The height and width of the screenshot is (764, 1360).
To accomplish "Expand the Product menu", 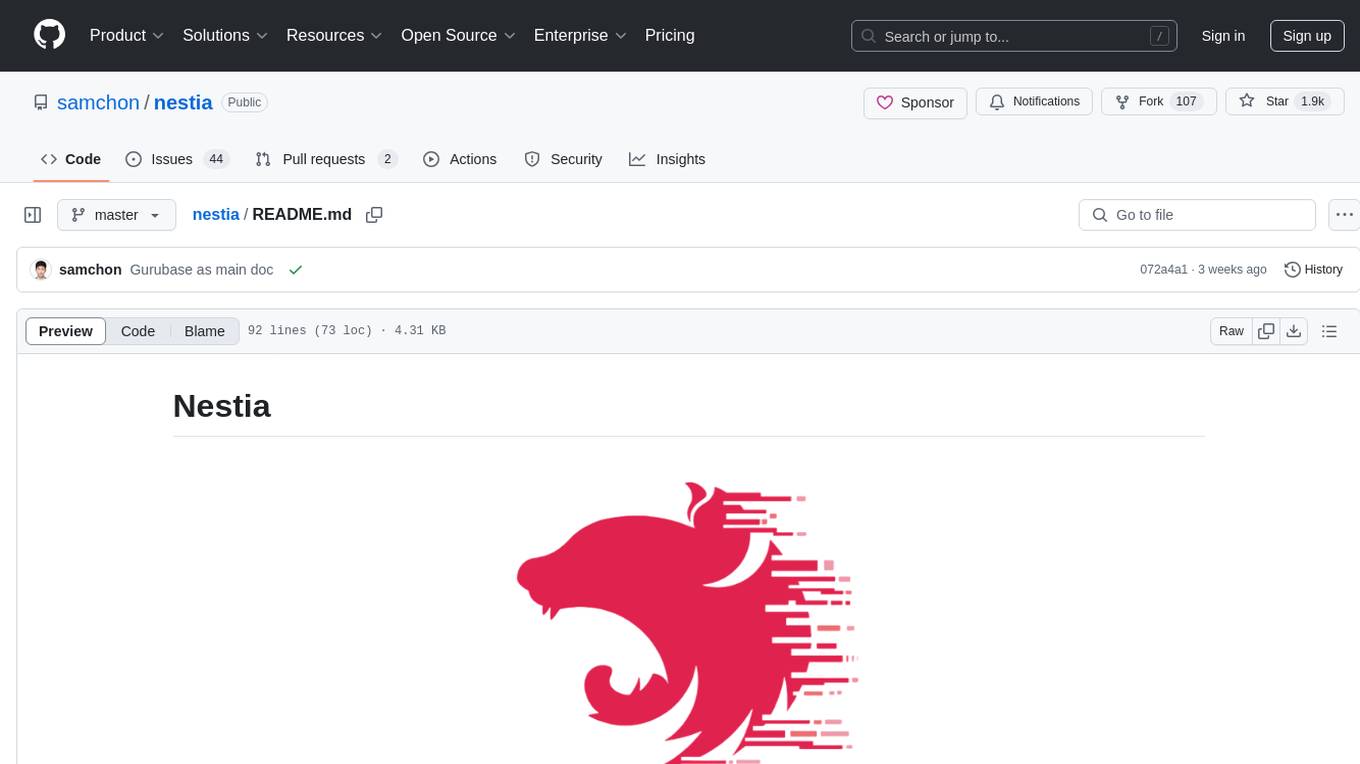I will 127,35.
